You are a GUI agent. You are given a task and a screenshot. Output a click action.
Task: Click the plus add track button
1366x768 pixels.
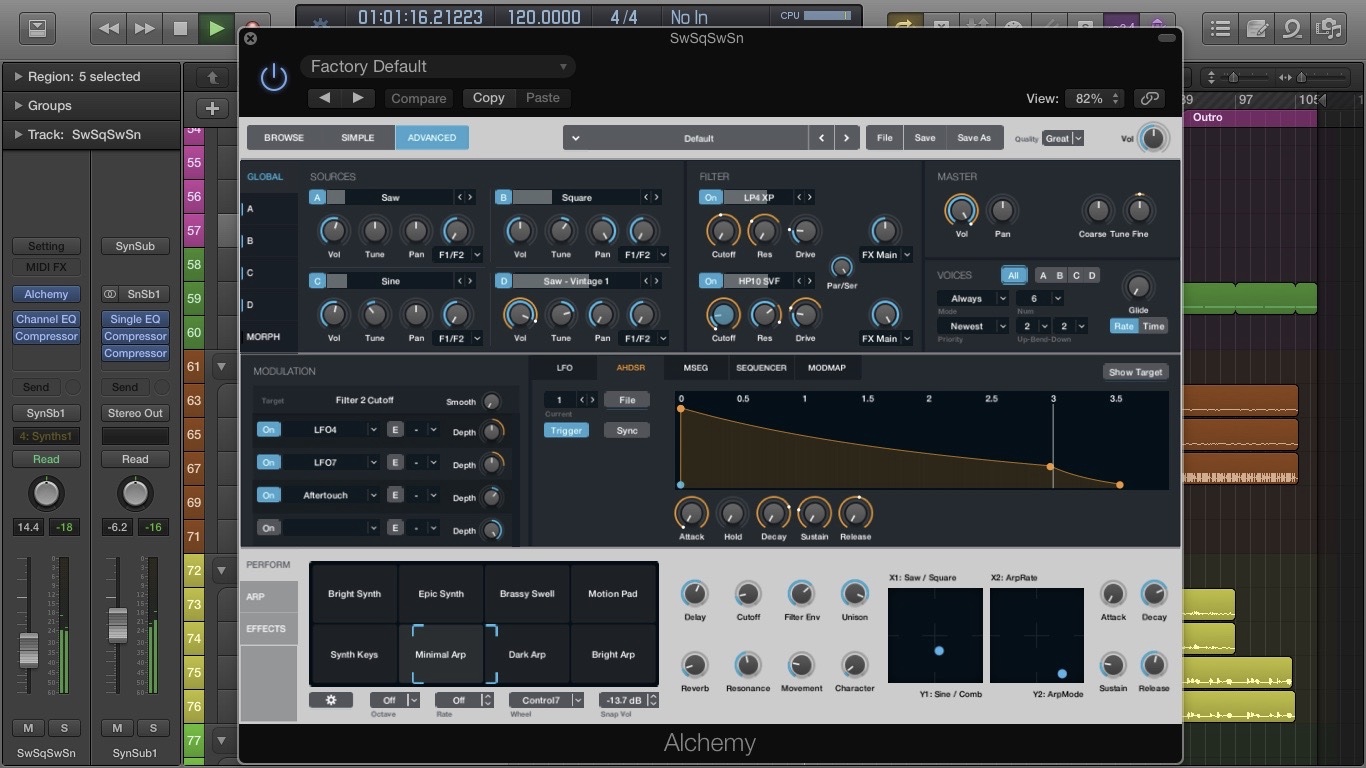tap(212, 108)
